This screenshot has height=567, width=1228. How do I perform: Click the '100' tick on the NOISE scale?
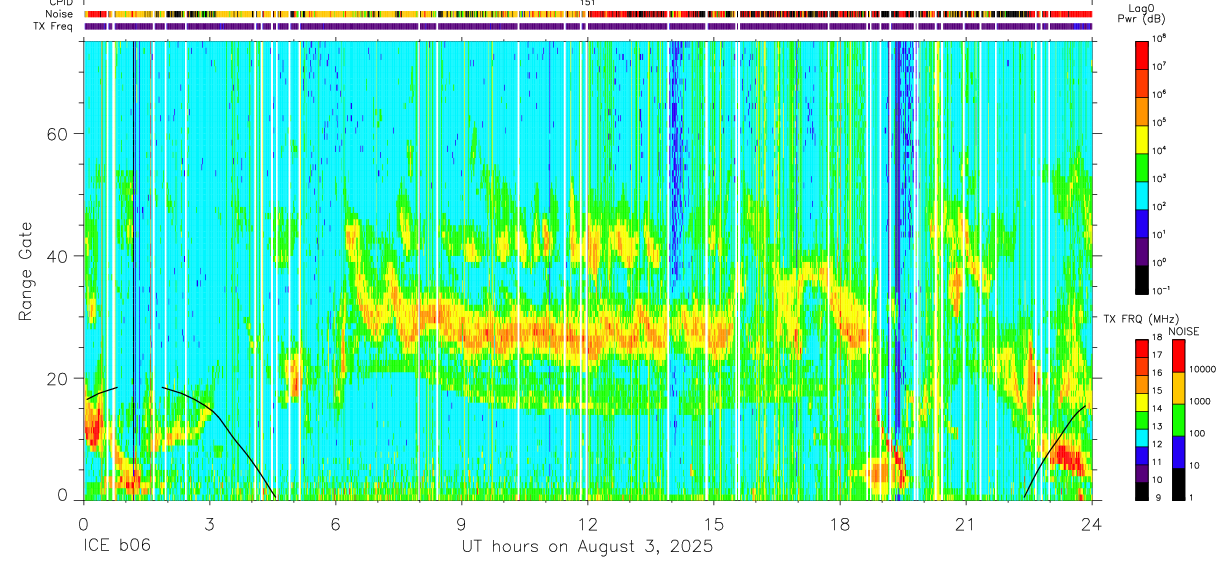click(x=1198, y=434)
